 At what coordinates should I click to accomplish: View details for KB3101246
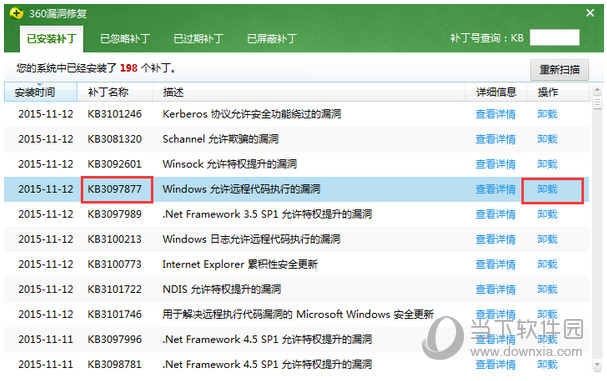pyautogui.click(x=496, y=114)
